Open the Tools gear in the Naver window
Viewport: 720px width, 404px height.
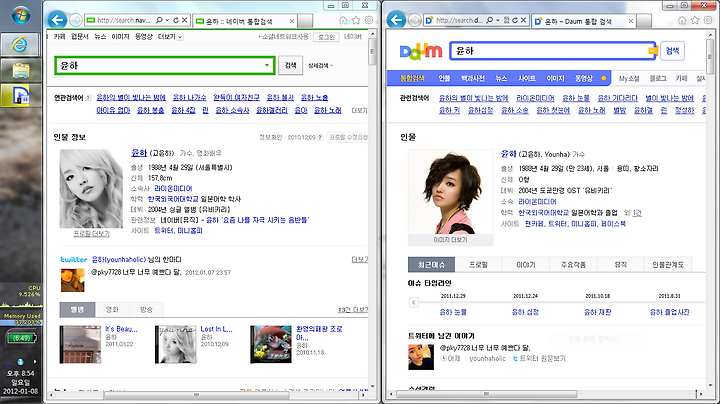coord(369,20)
